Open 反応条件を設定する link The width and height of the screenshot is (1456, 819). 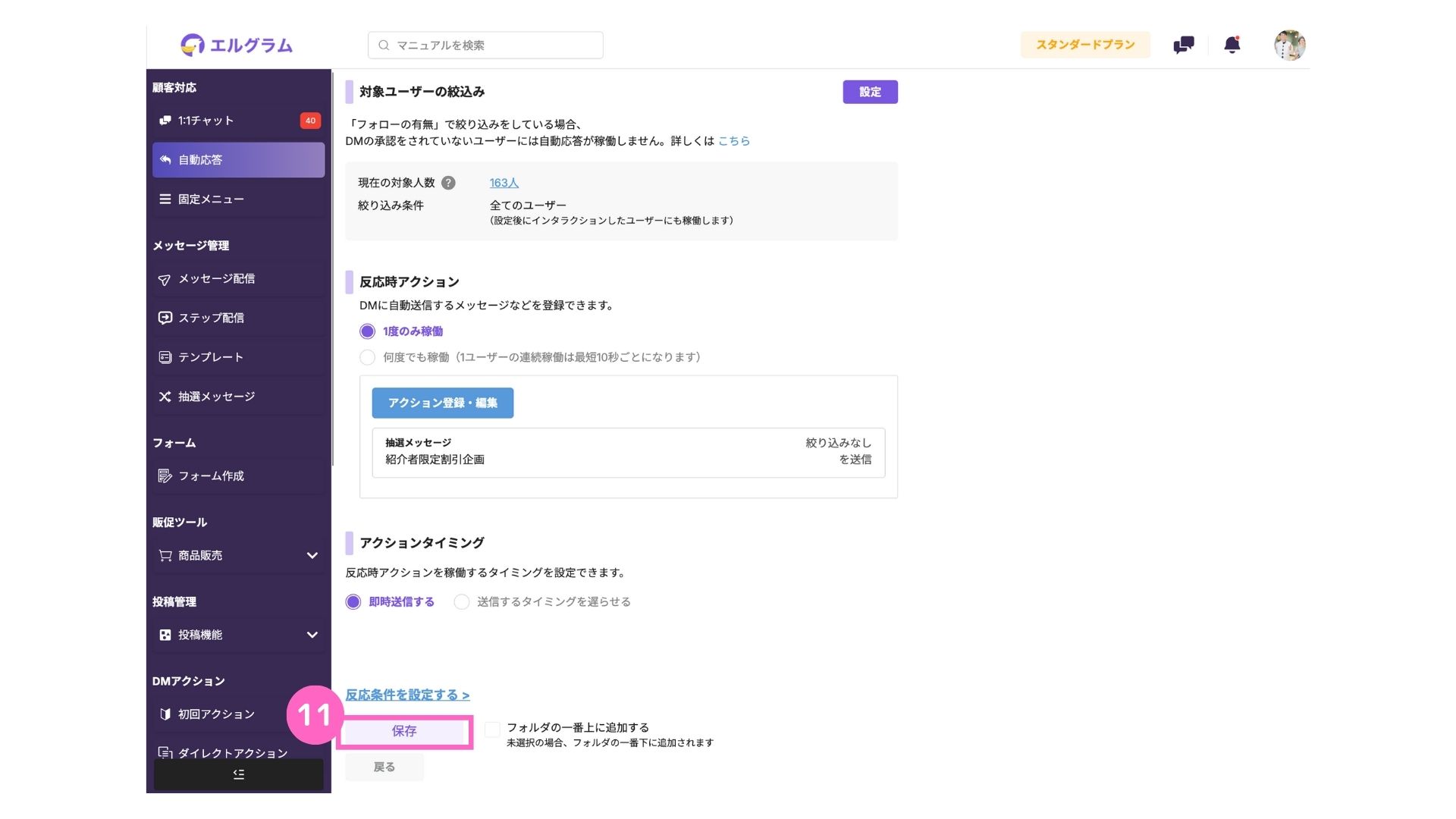(x=407, y=695)
